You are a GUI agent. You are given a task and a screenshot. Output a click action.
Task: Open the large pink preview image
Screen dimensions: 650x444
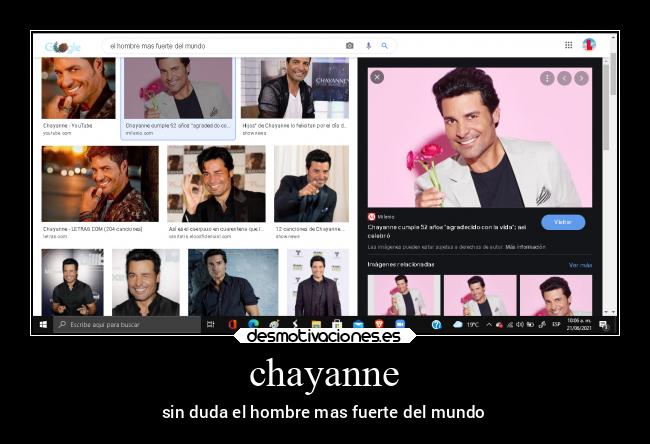(480, 138)
